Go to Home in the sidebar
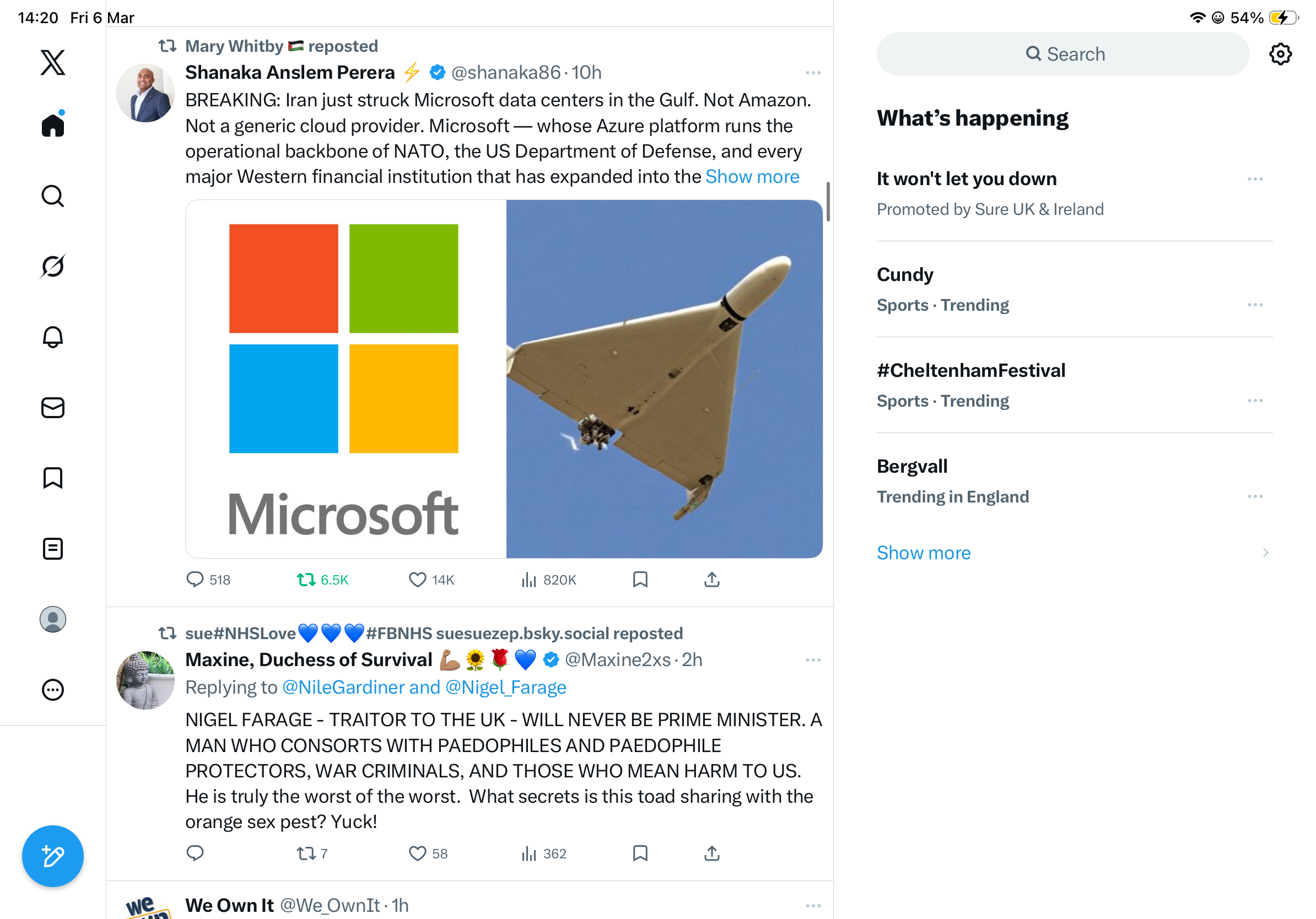Screen dimensions: 1316x919 point(53,125)
